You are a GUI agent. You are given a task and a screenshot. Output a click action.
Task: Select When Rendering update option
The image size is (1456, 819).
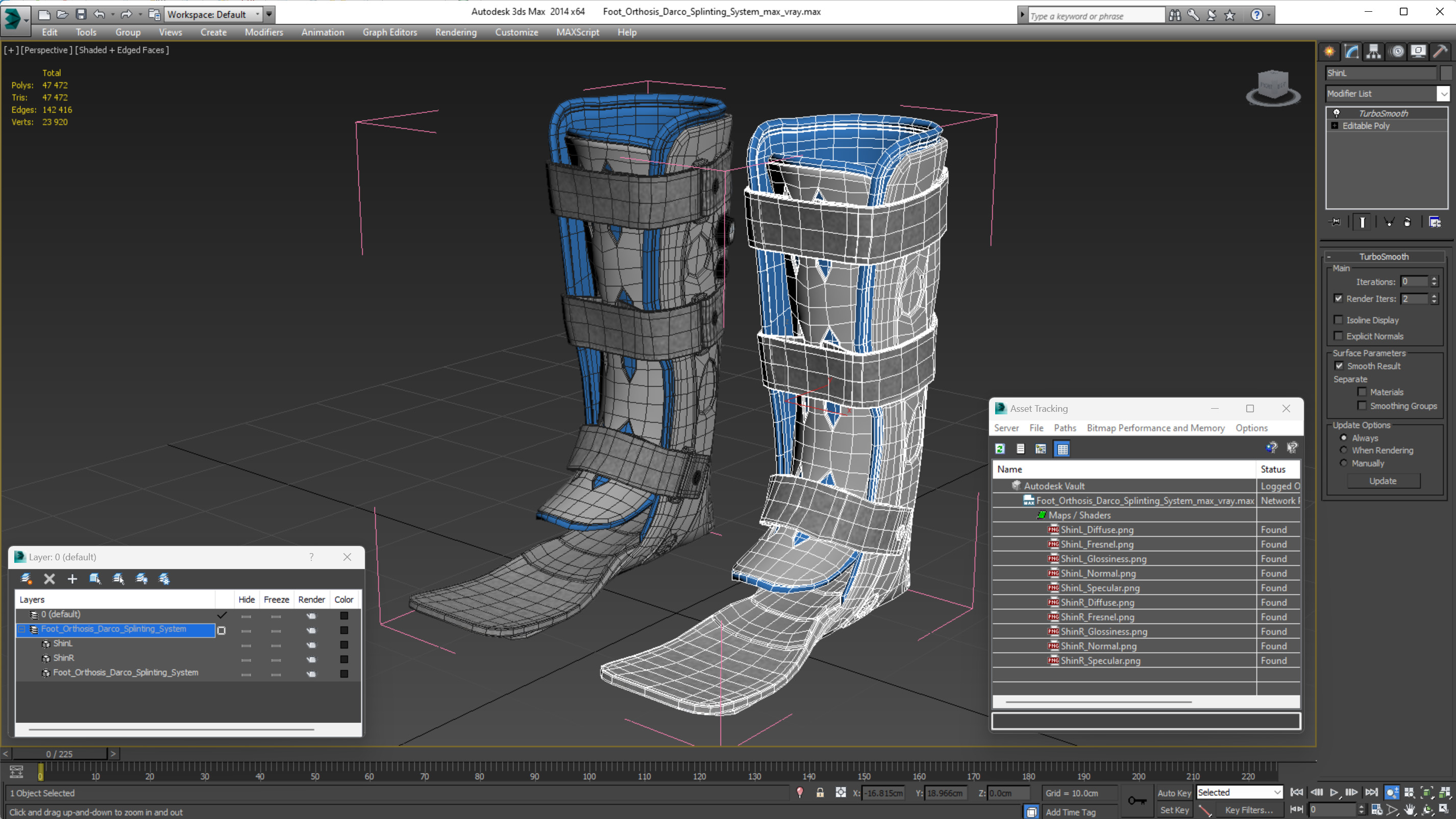[x=1344, y=450]
